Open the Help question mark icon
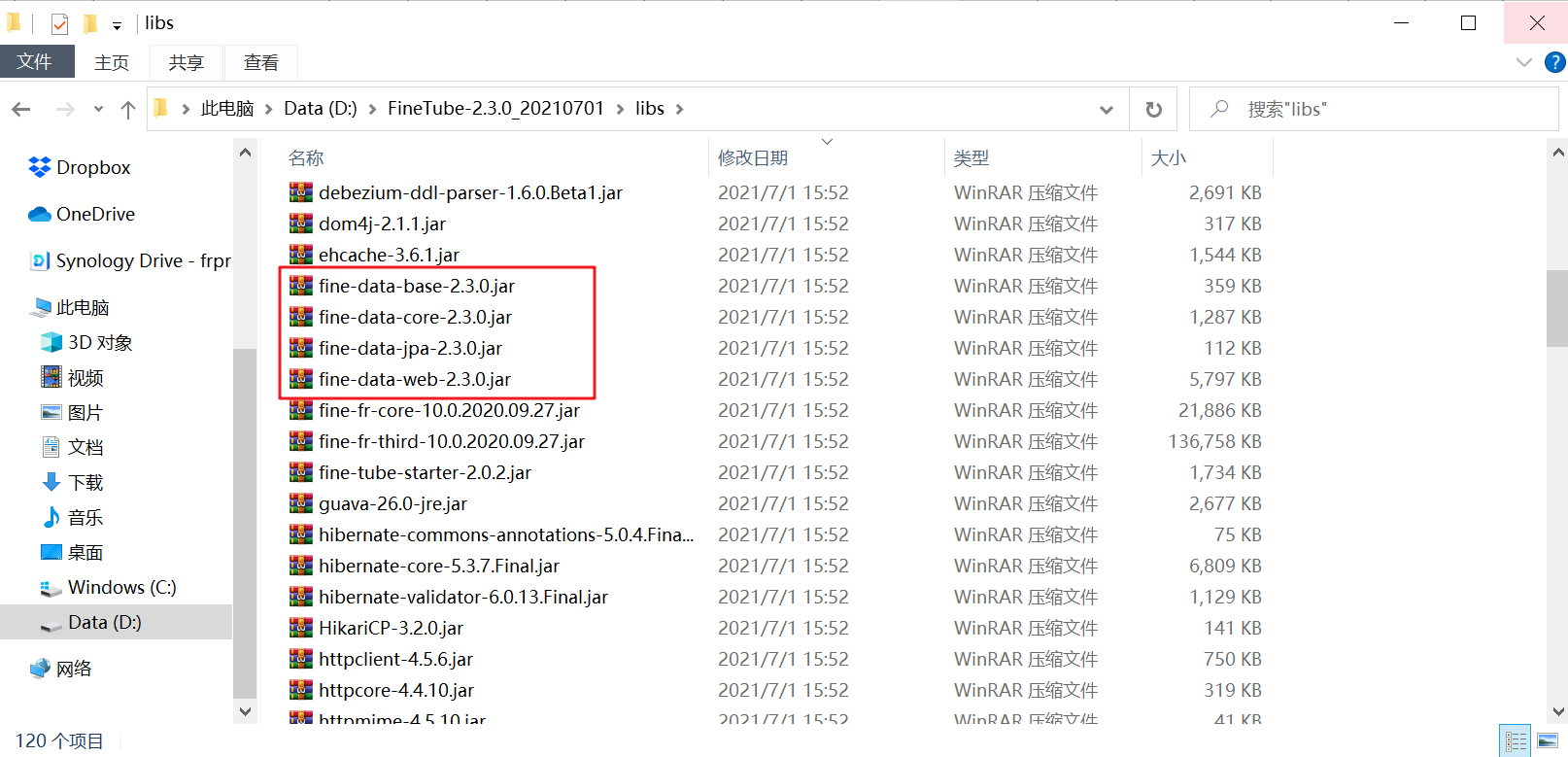The height and width of the screenshot is (757, 1568). [1554, 62]
